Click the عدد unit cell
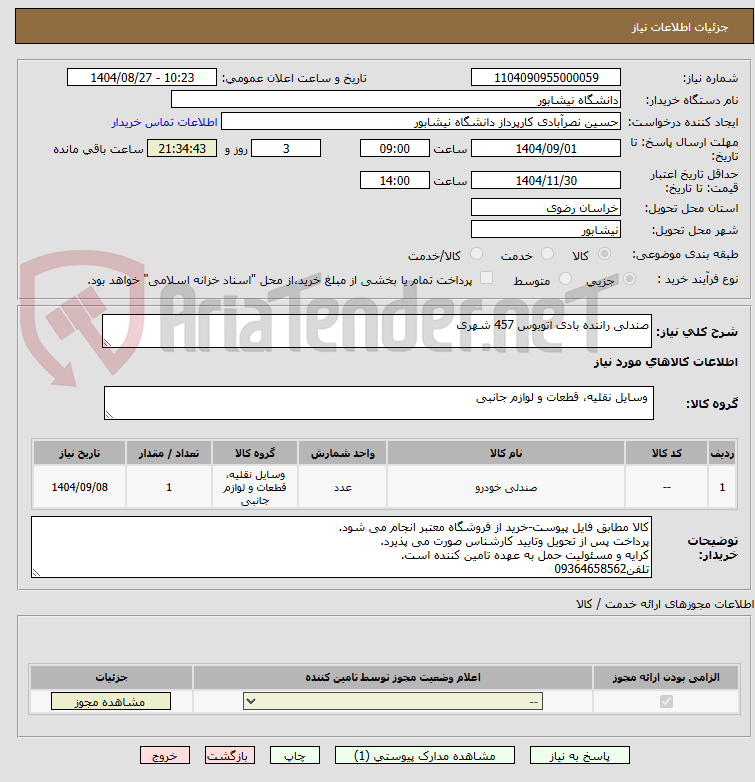 pos(343,487)
